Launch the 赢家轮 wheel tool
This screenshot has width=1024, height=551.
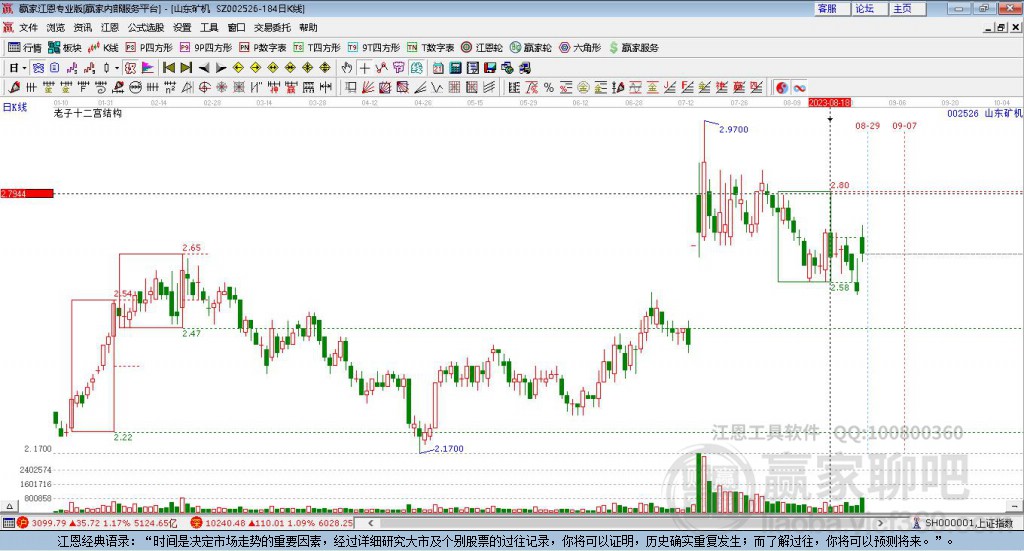tap(531, 48)
